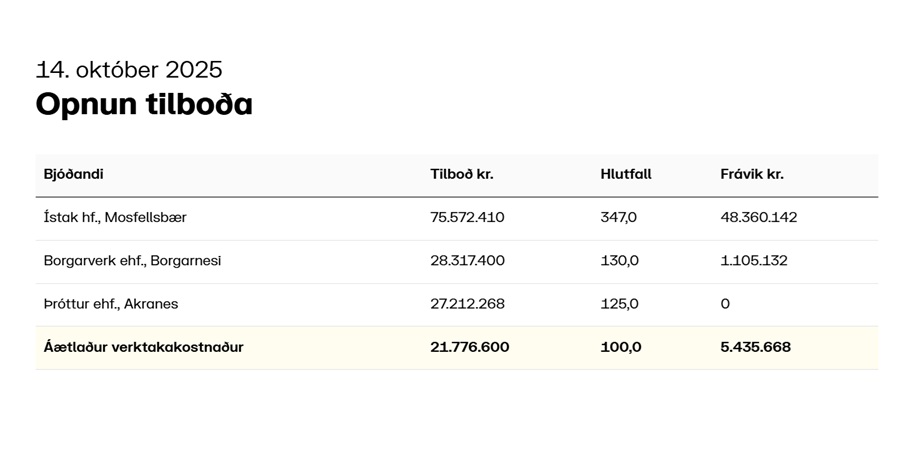This screenshot has height=470, width=912.
Task: Click Ístak bid amount 75.572.410
Action: (468, 217)
